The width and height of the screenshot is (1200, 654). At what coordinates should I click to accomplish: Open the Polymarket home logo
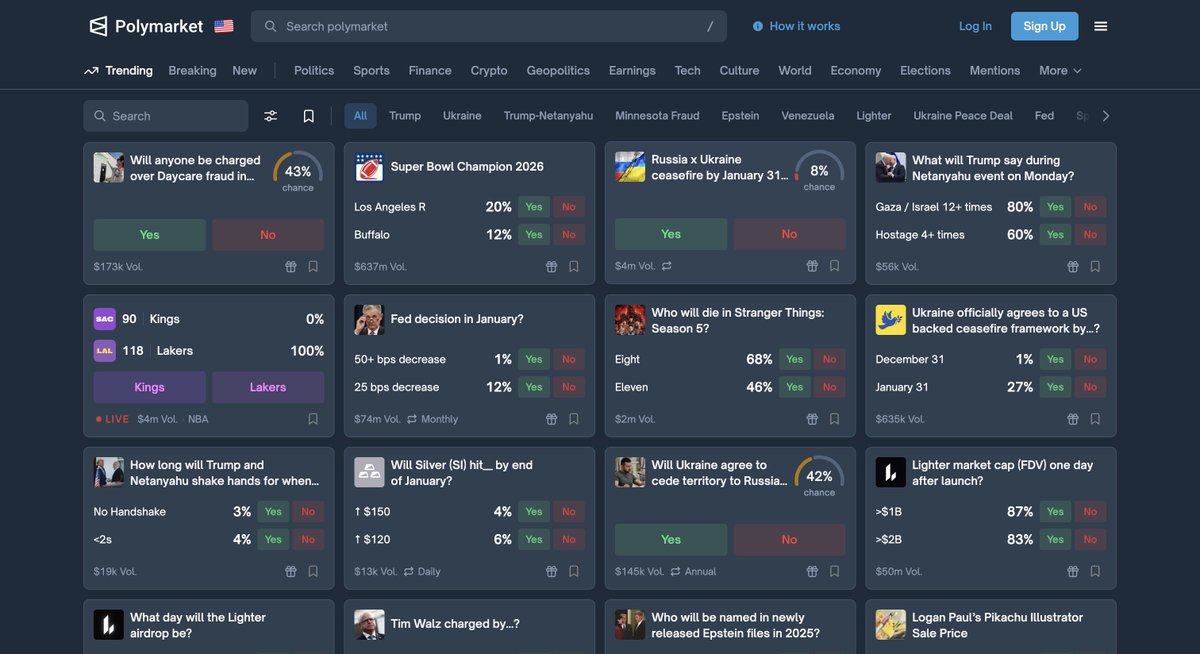point(146,26)
